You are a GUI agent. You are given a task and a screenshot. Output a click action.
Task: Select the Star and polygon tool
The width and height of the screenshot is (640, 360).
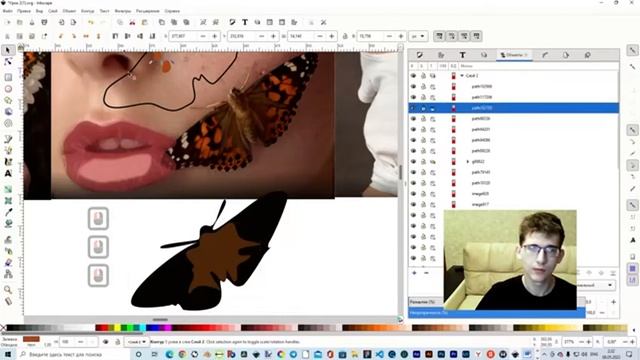pyautogui.click(x=8, y=100)
